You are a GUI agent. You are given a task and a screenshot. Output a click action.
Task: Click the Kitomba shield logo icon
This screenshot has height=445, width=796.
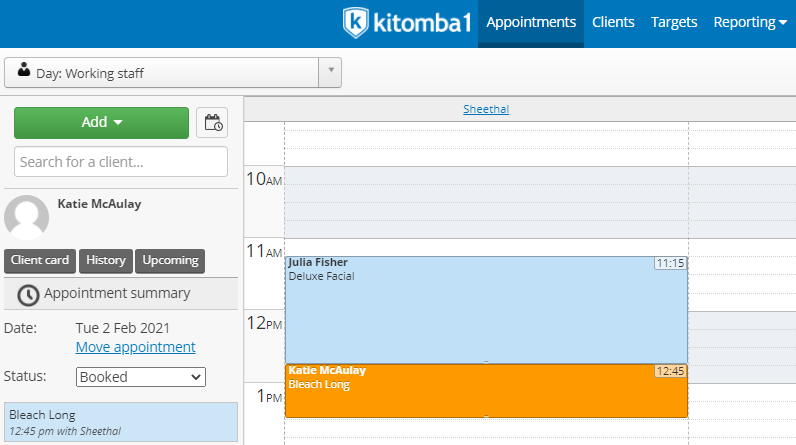click(x=355, y=22)
